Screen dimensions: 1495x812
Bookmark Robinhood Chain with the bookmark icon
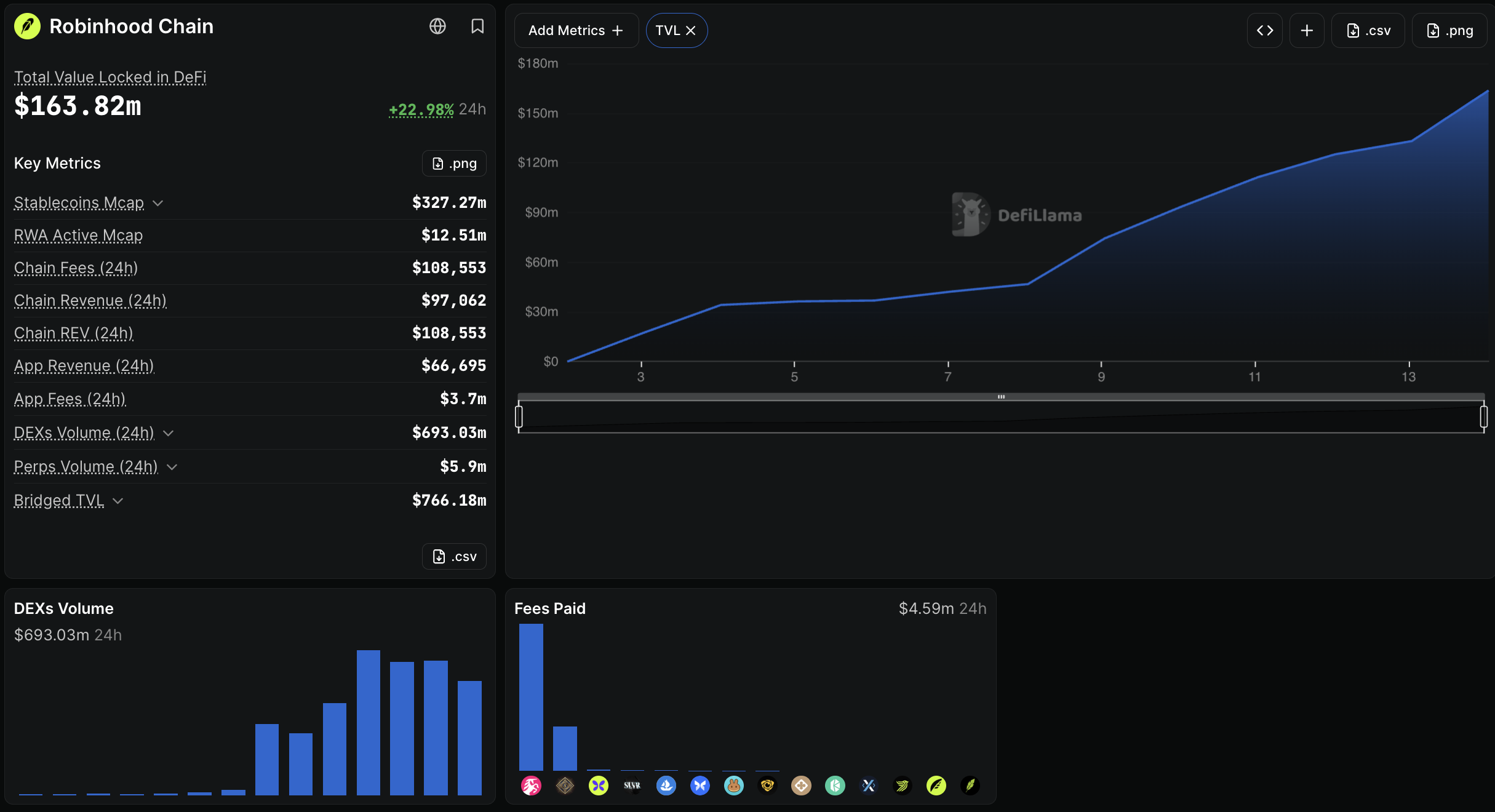click(x=477, y=26)
